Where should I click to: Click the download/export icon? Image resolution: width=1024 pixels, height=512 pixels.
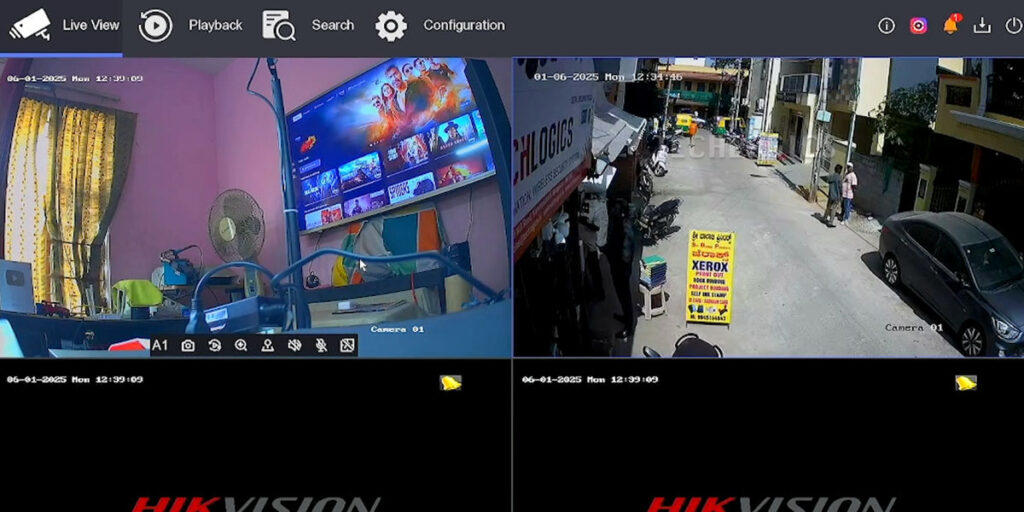click(982, 26)
